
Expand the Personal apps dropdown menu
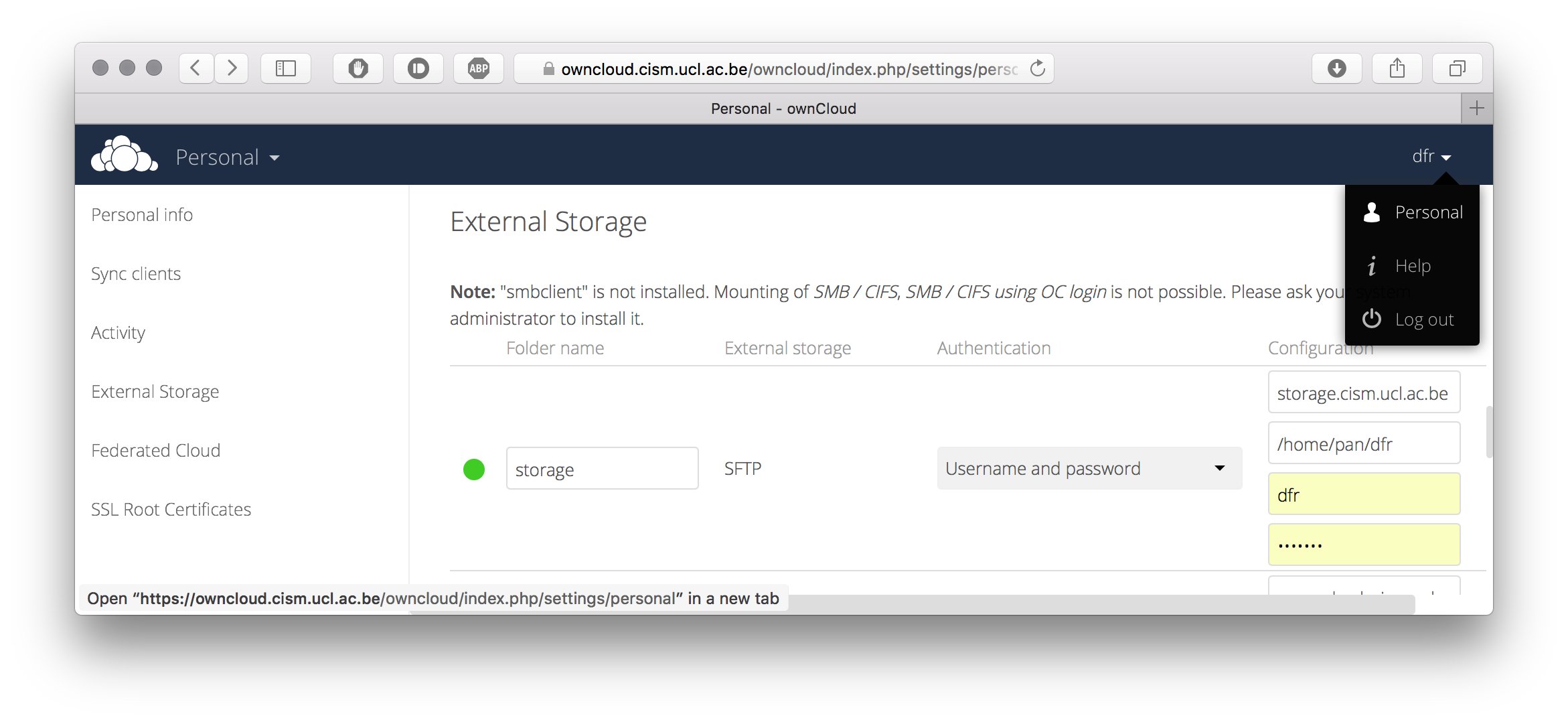228,157
